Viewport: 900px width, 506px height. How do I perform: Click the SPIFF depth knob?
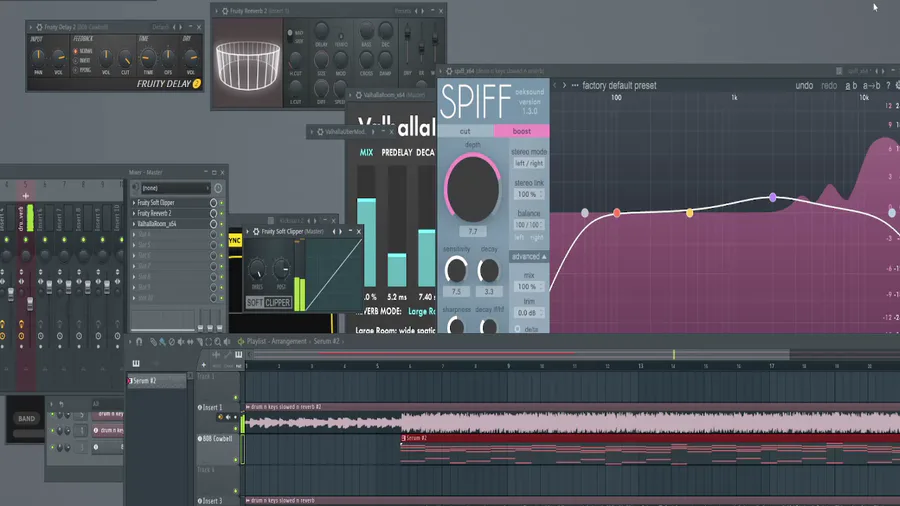(x=472, y=189)
